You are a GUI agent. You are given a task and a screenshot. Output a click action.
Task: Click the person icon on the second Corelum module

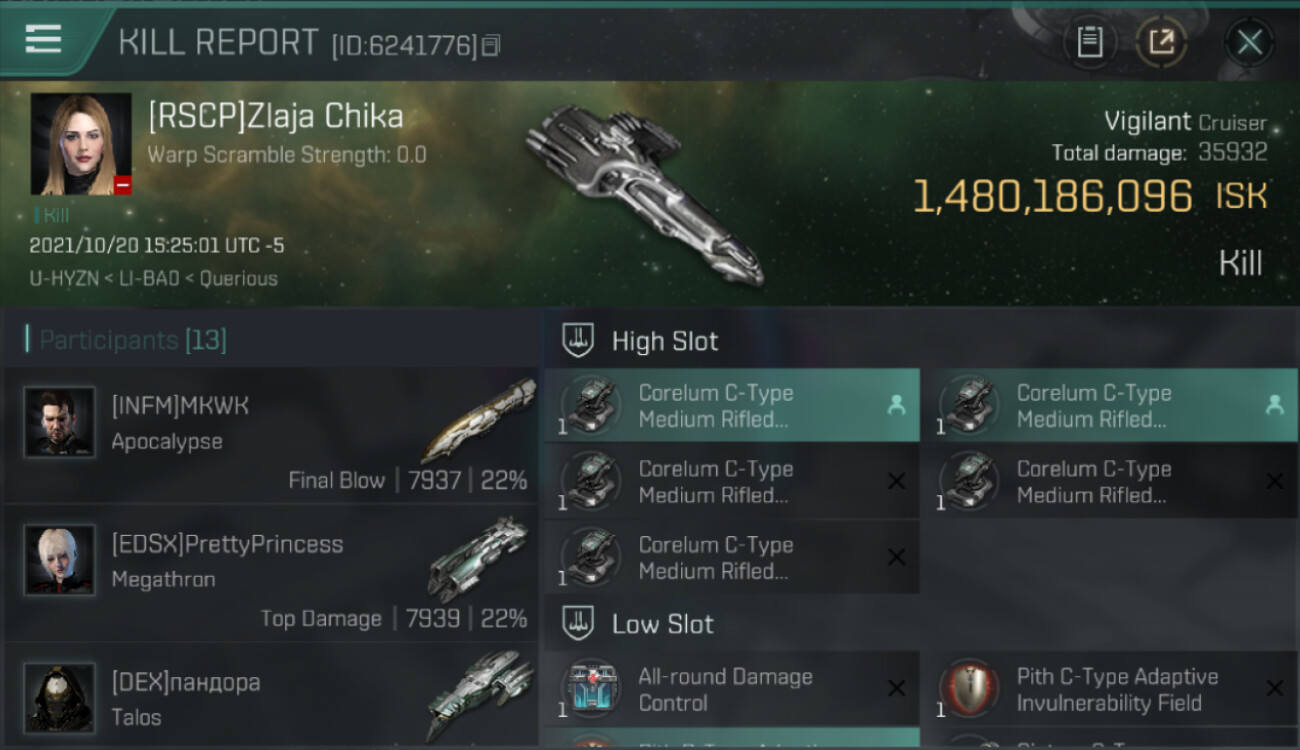(x=1274, y=405)
